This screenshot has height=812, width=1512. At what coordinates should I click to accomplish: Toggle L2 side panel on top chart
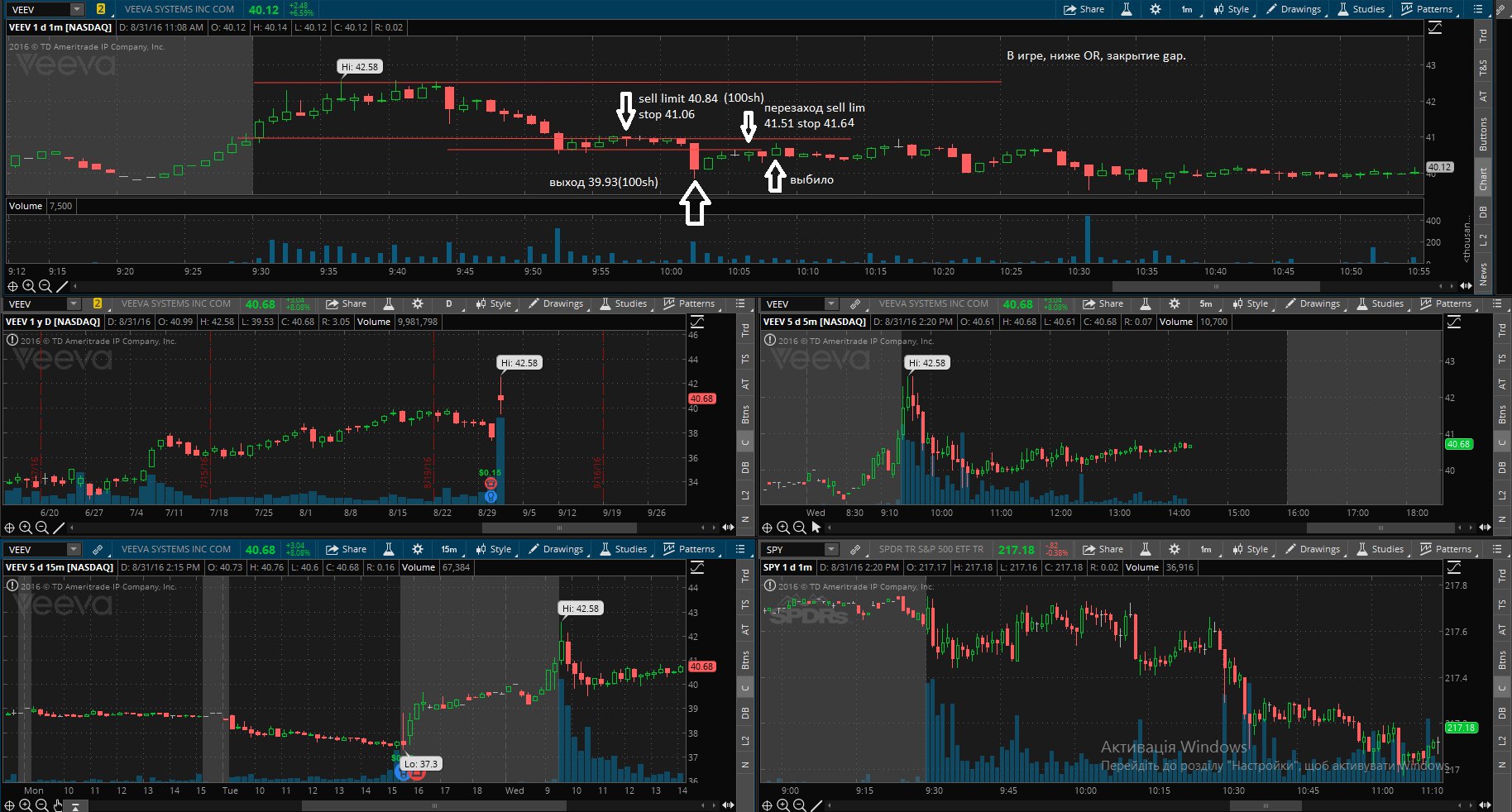pos(1483,240)
